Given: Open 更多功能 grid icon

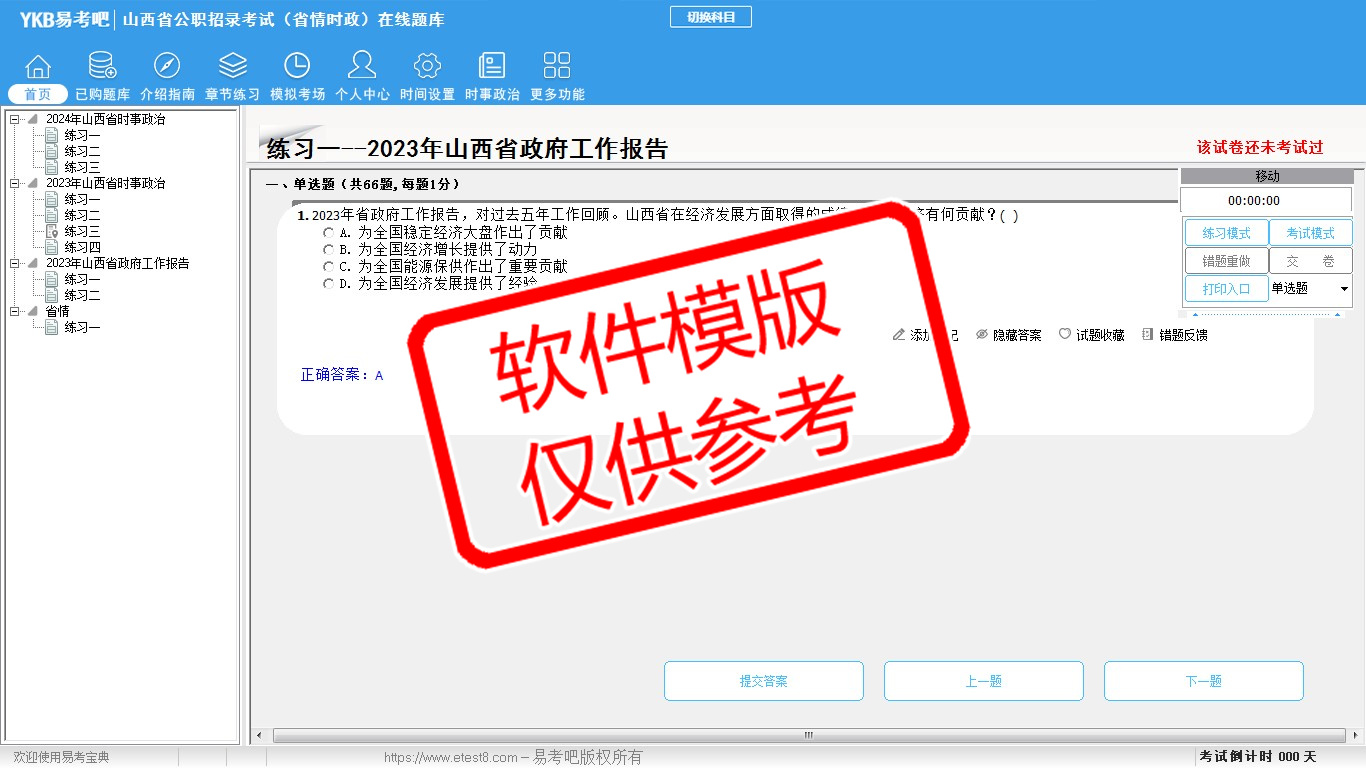Looking at the screenshot, I should click(557, 67).
